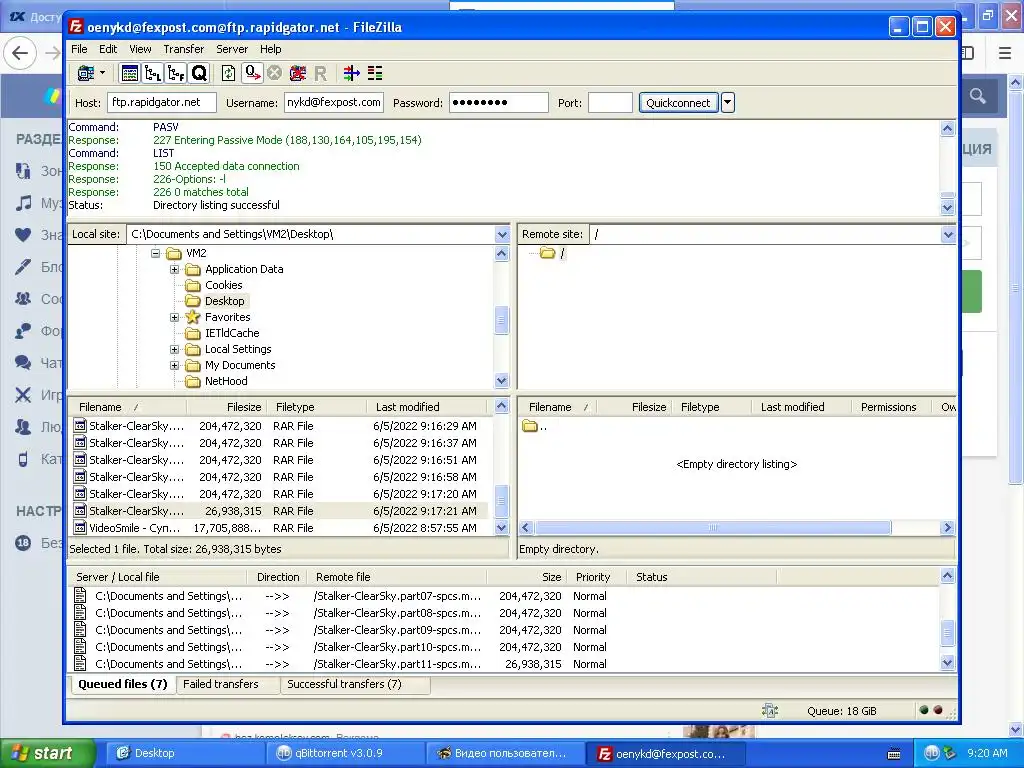The height and width of the screenshot is (768, 1024).
Task: Open the Remote site path dropdown
Action: point(948,234)
